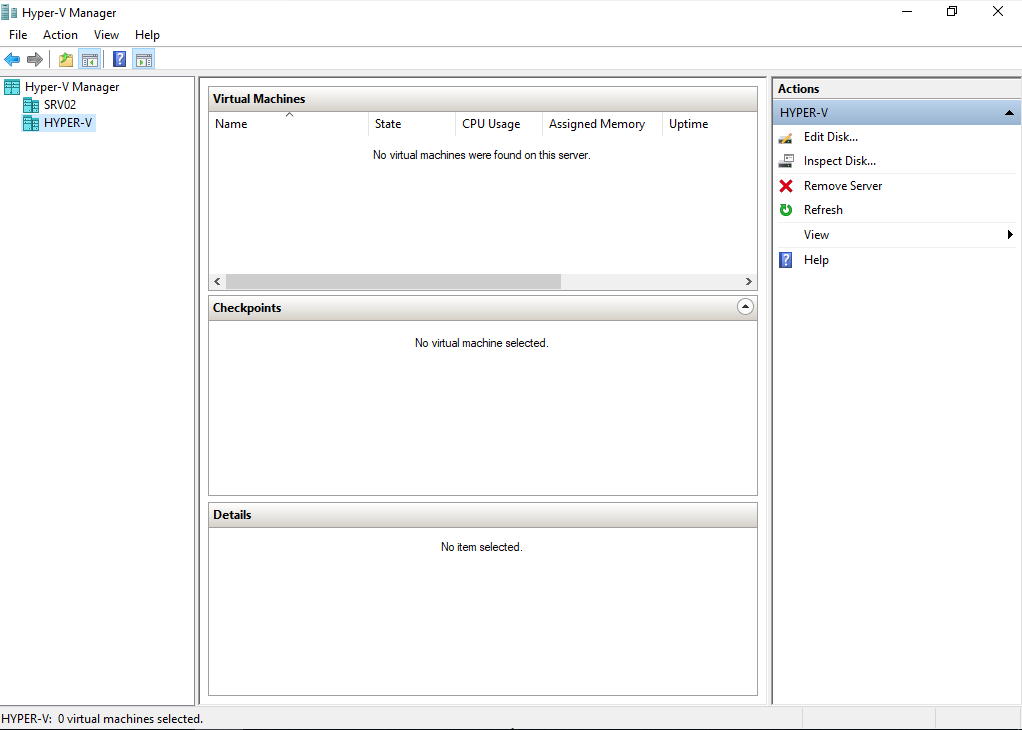Open the View menu
The width and height of the screenshot is (1022, 730).
[106, 34]
